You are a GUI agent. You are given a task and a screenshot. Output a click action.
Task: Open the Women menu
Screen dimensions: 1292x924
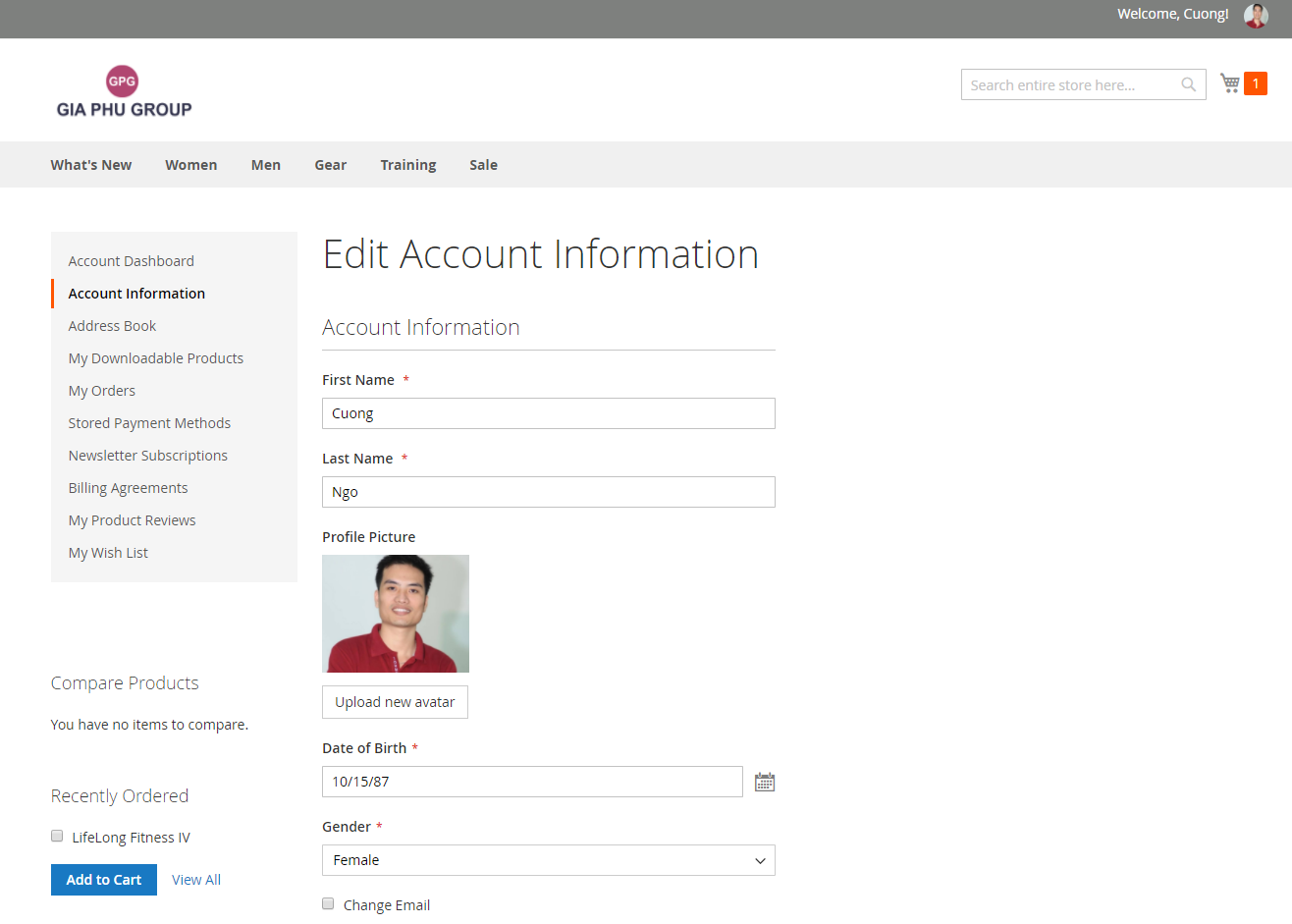[x=191, y=165]
